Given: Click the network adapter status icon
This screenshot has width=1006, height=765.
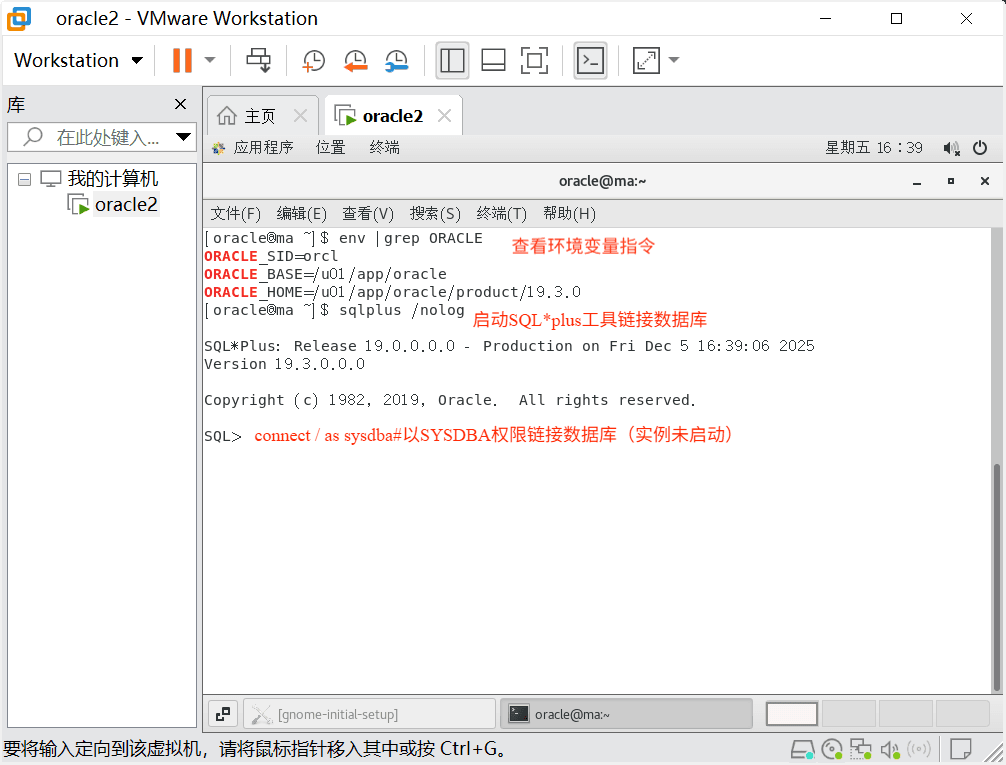Looking at the screenshot, I should tap(860, 749).
